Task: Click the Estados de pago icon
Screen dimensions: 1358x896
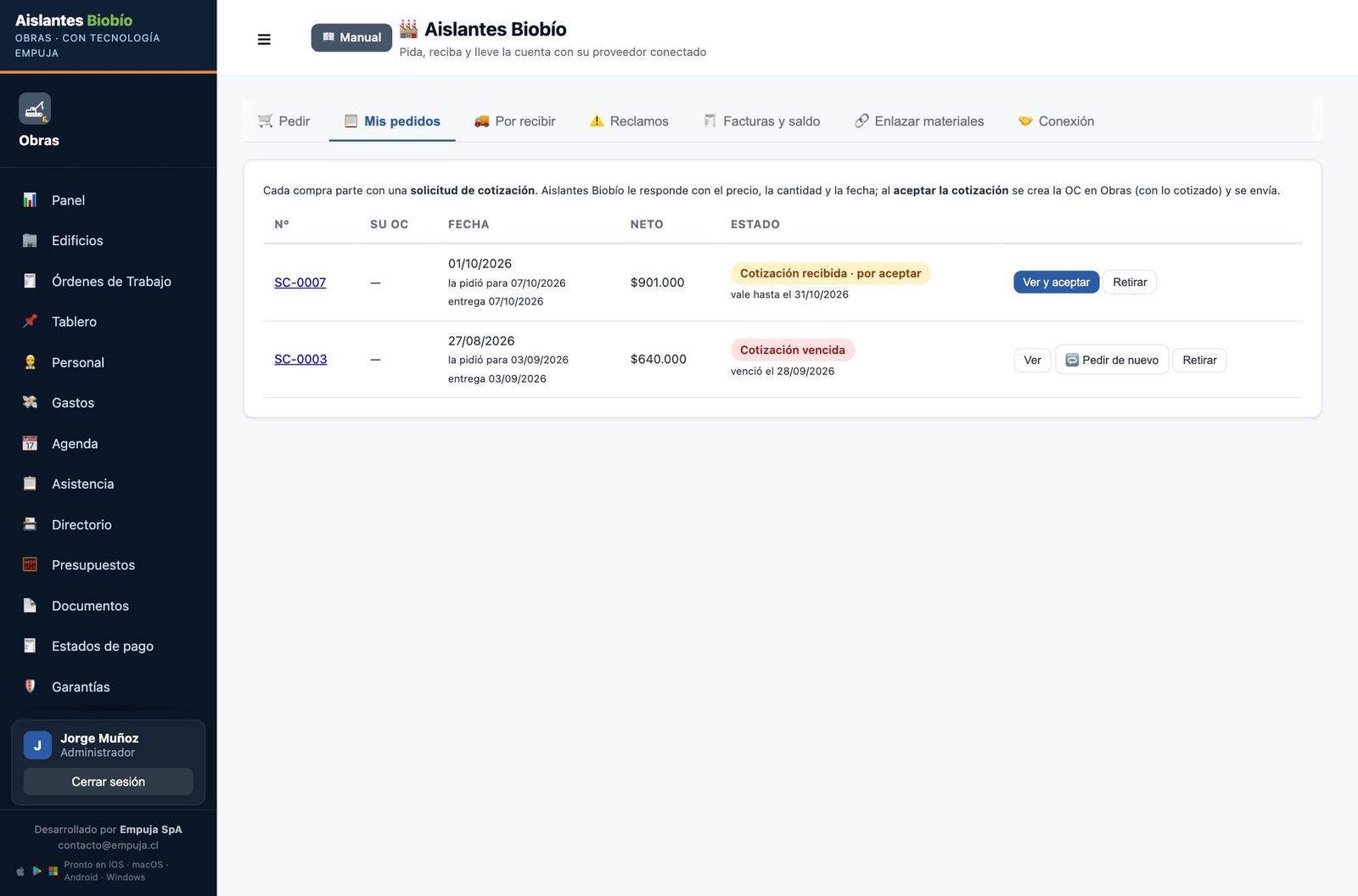Action: [30, 646]
